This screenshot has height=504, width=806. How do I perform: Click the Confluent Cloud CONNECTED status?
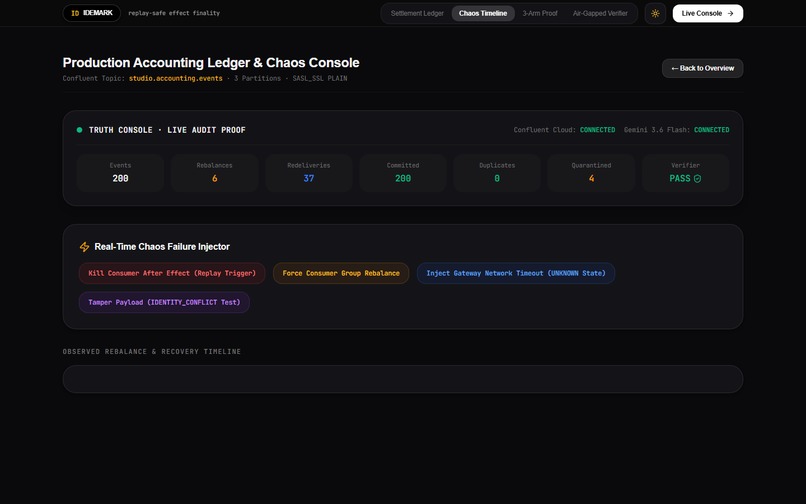597,130
